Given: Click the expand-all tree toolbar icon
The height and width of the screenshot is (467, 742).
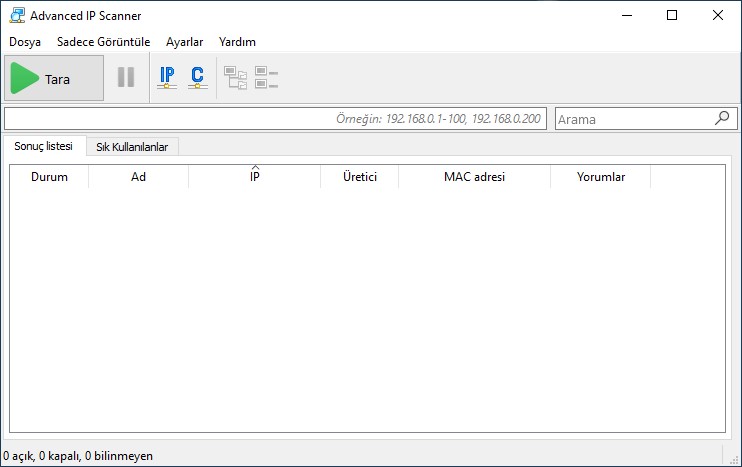Looking at the screenshot, I should (235, 78).
